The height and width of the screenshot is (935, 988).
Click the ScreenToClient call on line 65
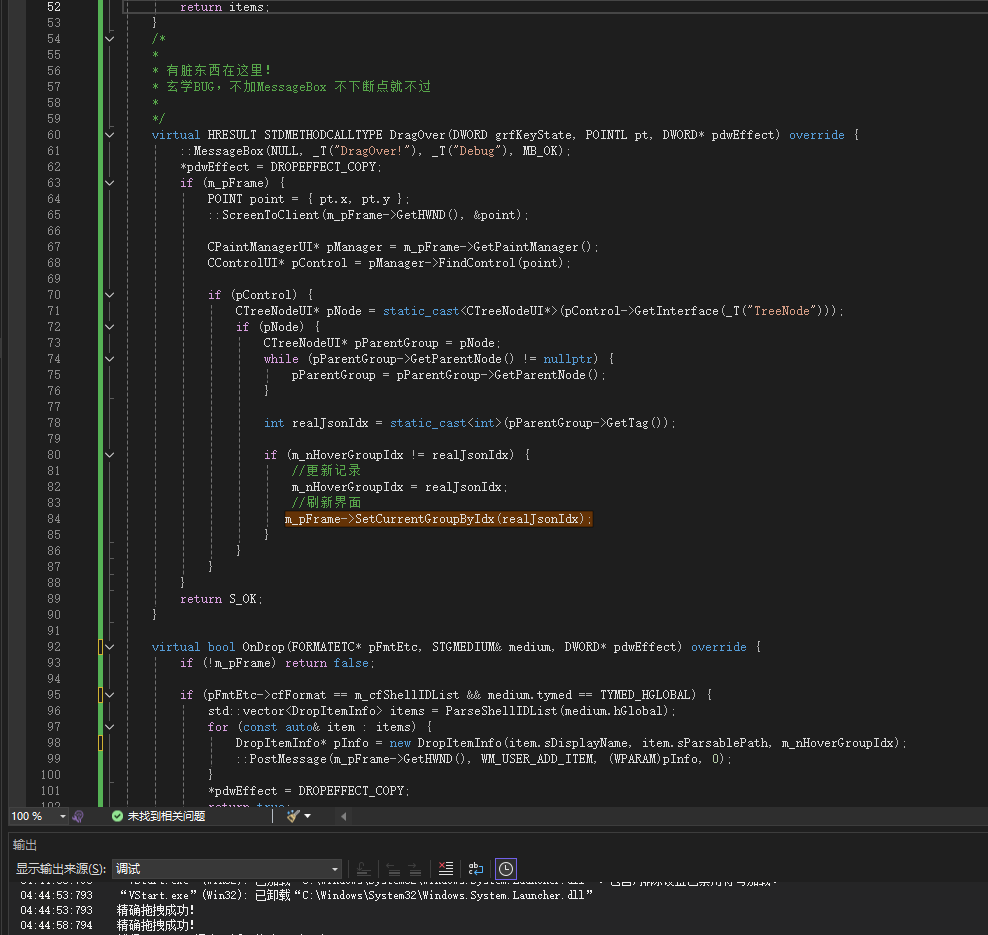(x=368, y=215)
